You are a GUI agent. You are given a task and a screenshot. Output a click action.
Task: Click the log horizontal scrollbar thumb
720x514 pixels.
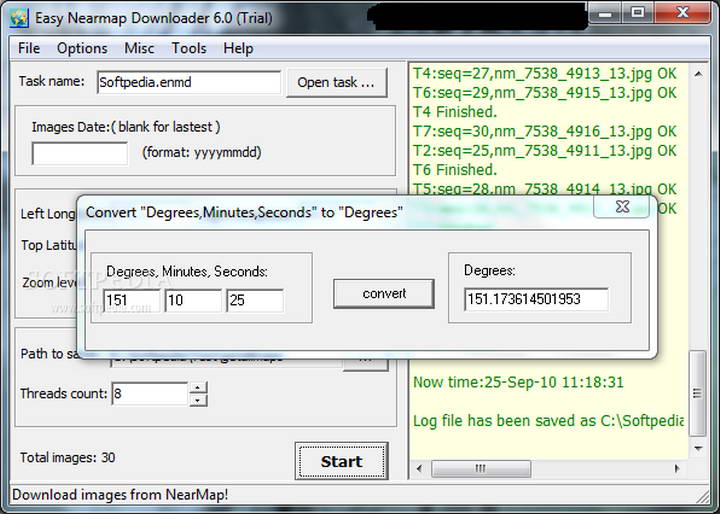[481, 469]
